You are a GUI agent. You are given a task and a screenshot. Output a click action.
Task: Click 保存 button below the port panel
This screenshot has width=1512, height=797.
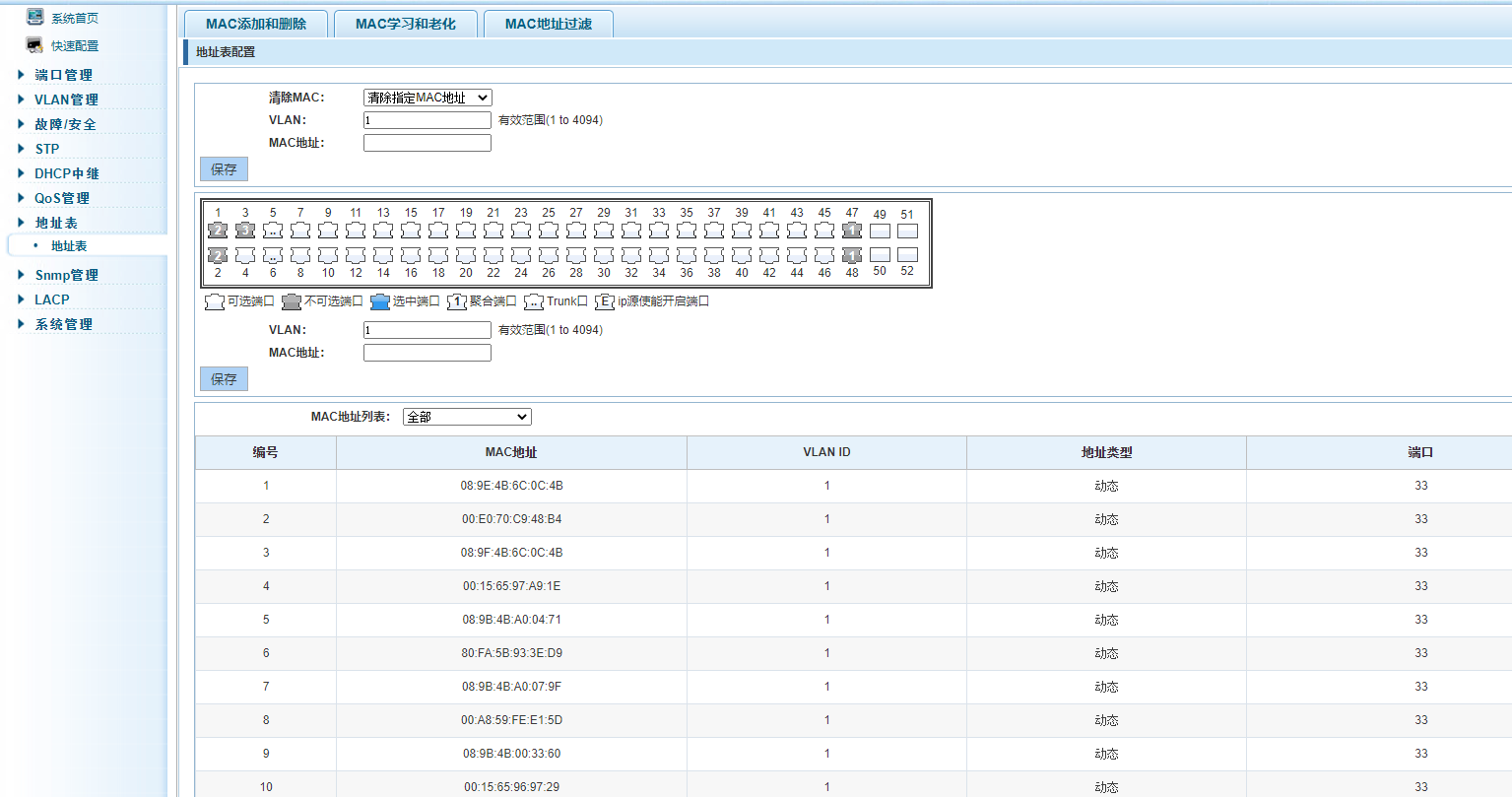tap(224, 379)
